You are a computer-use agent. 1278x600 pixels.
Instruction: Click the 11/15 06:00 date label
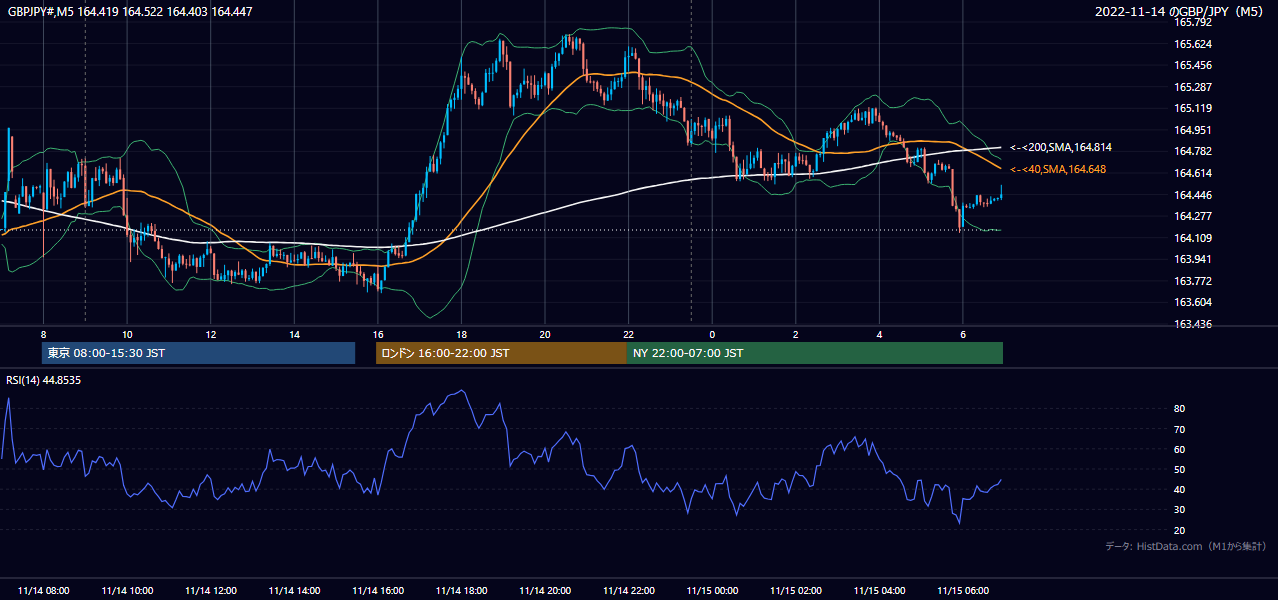(963, 591)
